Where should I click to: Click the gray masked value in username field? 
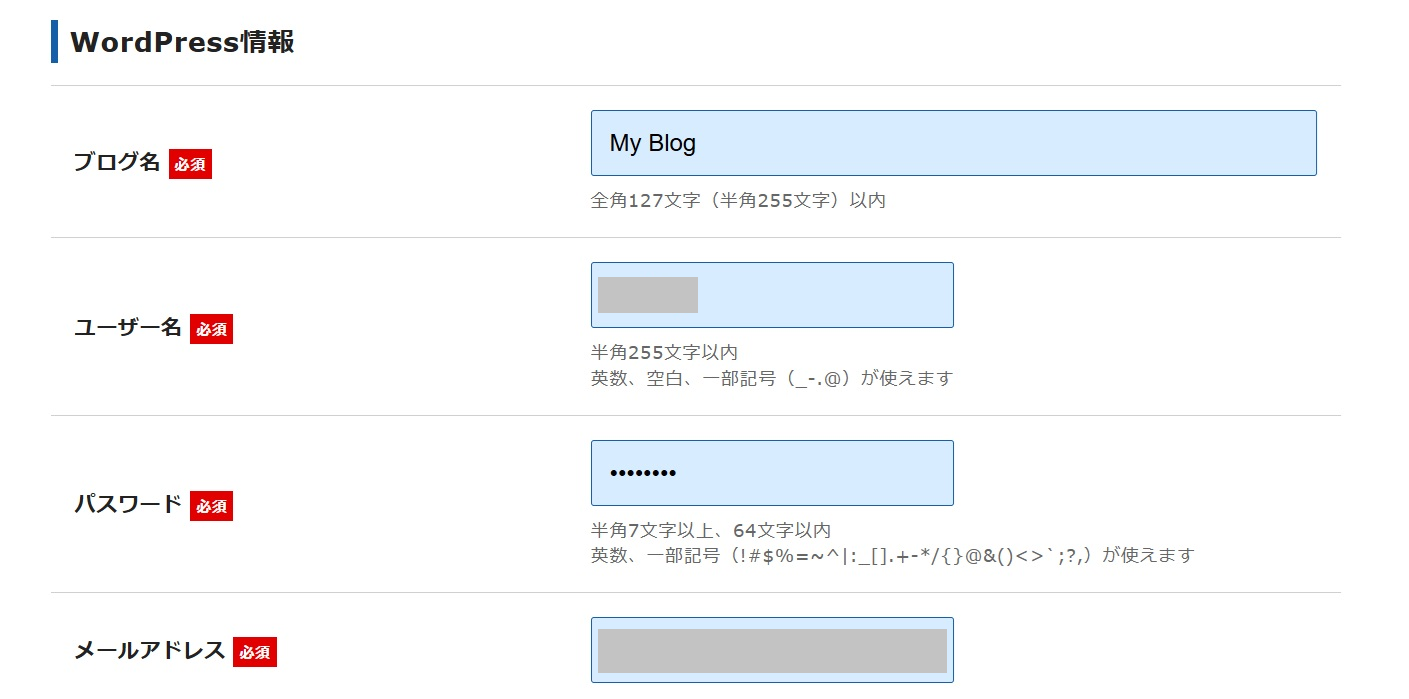click(x=647, y=295)
